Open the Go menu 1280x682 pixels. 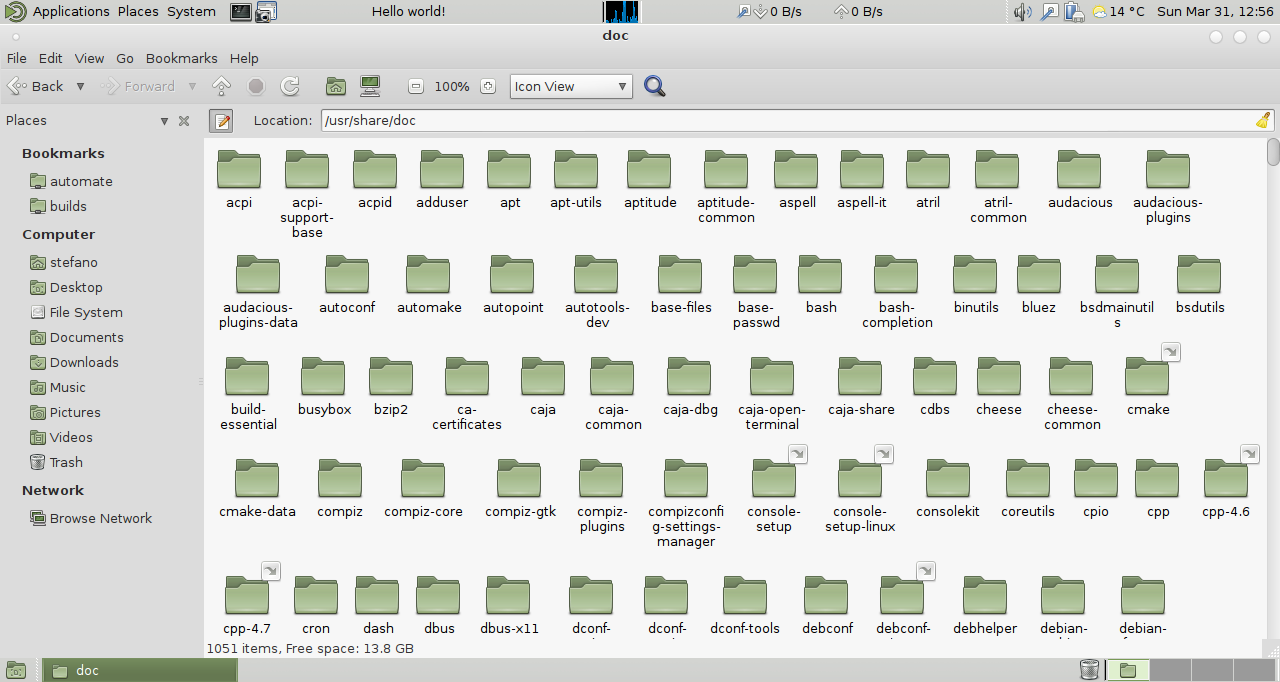coord(125,58)
